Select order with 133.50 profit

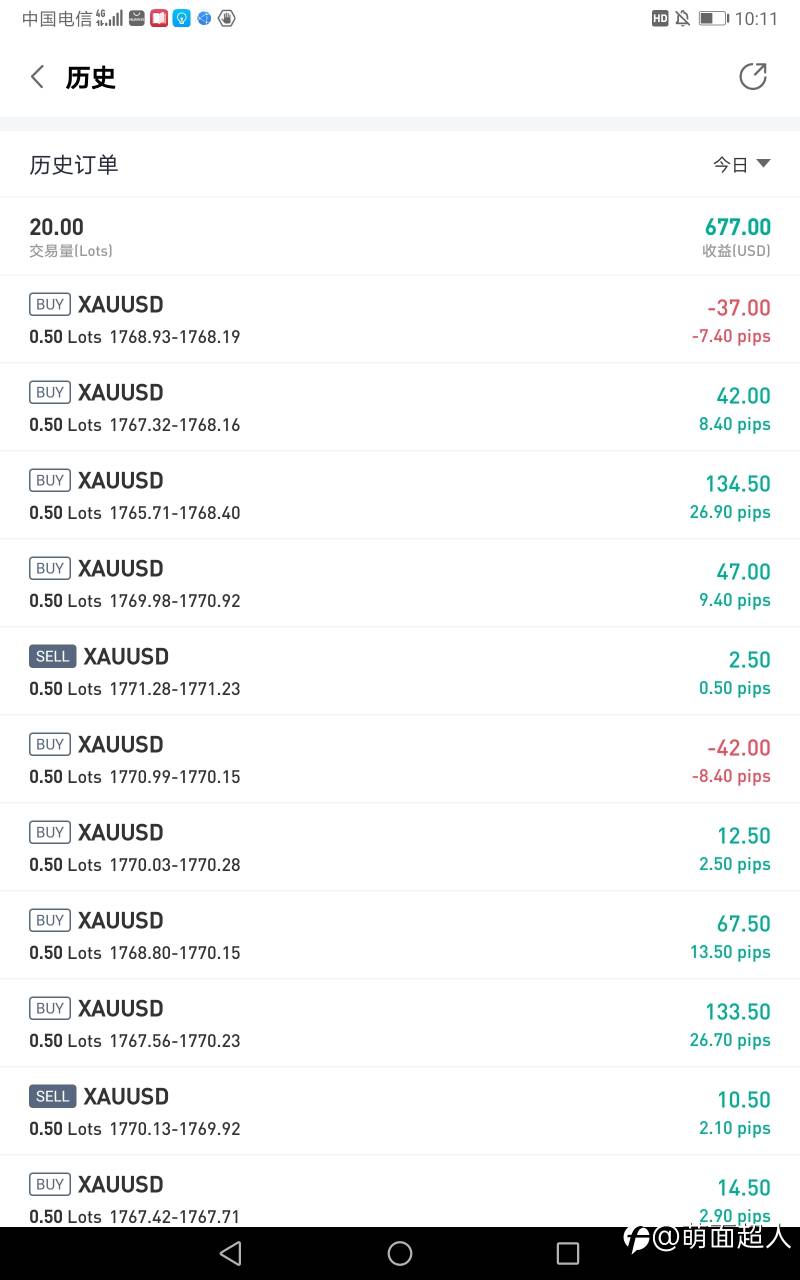(400, 1023)
